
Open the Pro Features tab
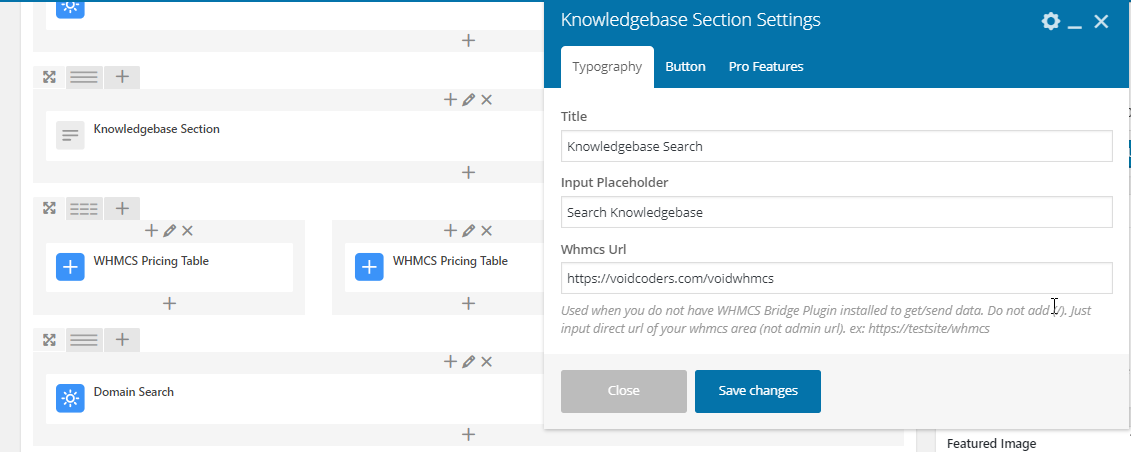pos(765,67)
